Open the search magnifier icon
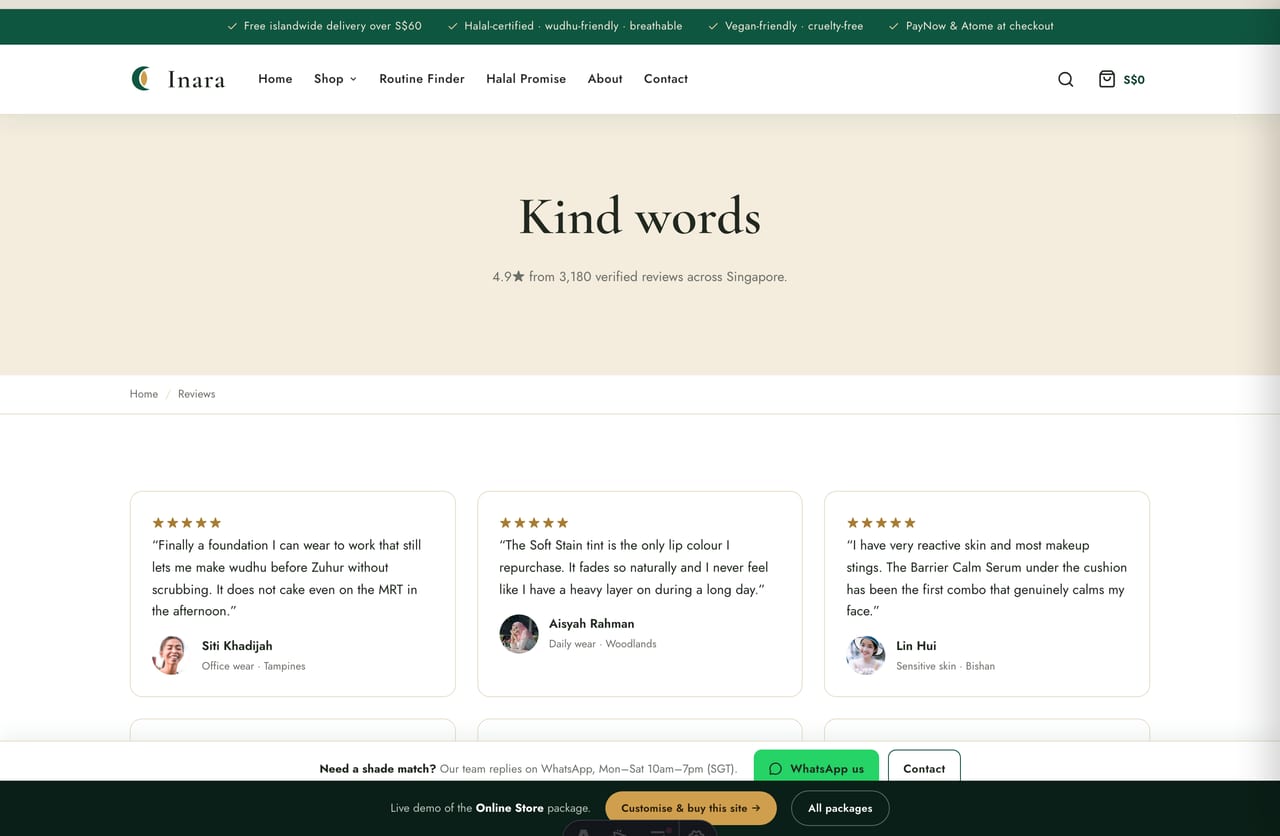 pos(1065,79)
